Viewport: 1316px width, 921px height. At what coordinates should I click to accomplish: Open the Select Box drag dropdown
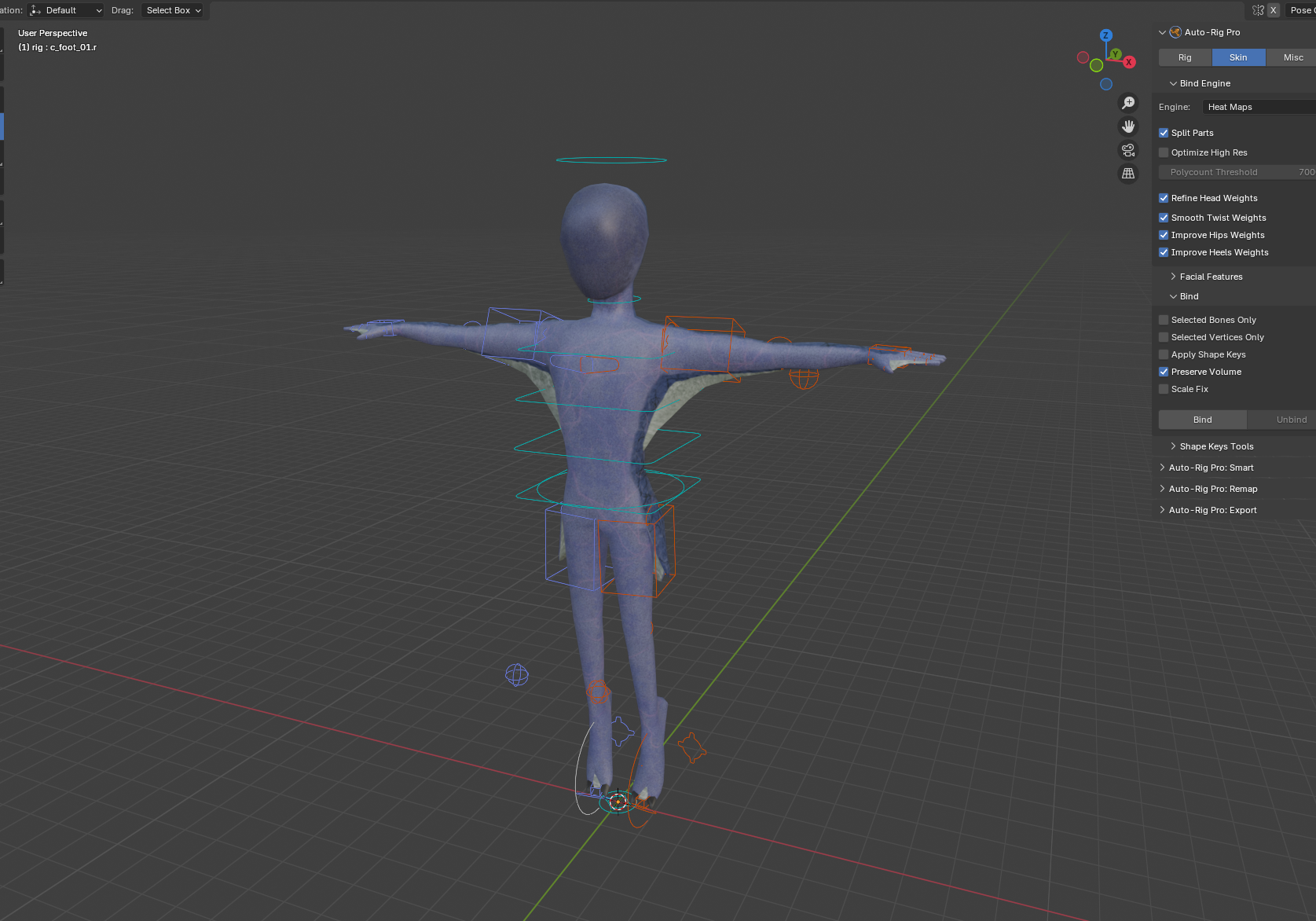click(x=174, y=10)
